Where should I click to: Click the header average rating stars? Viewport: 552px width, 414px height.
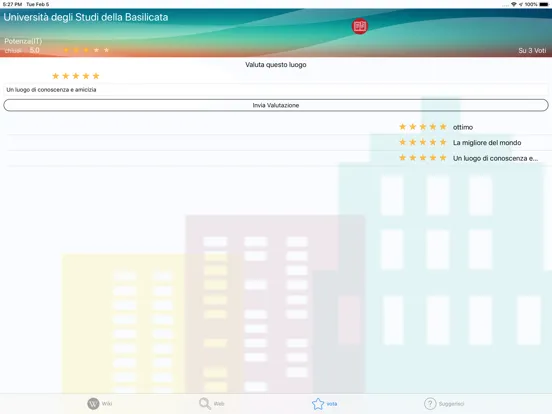(86, 50)
